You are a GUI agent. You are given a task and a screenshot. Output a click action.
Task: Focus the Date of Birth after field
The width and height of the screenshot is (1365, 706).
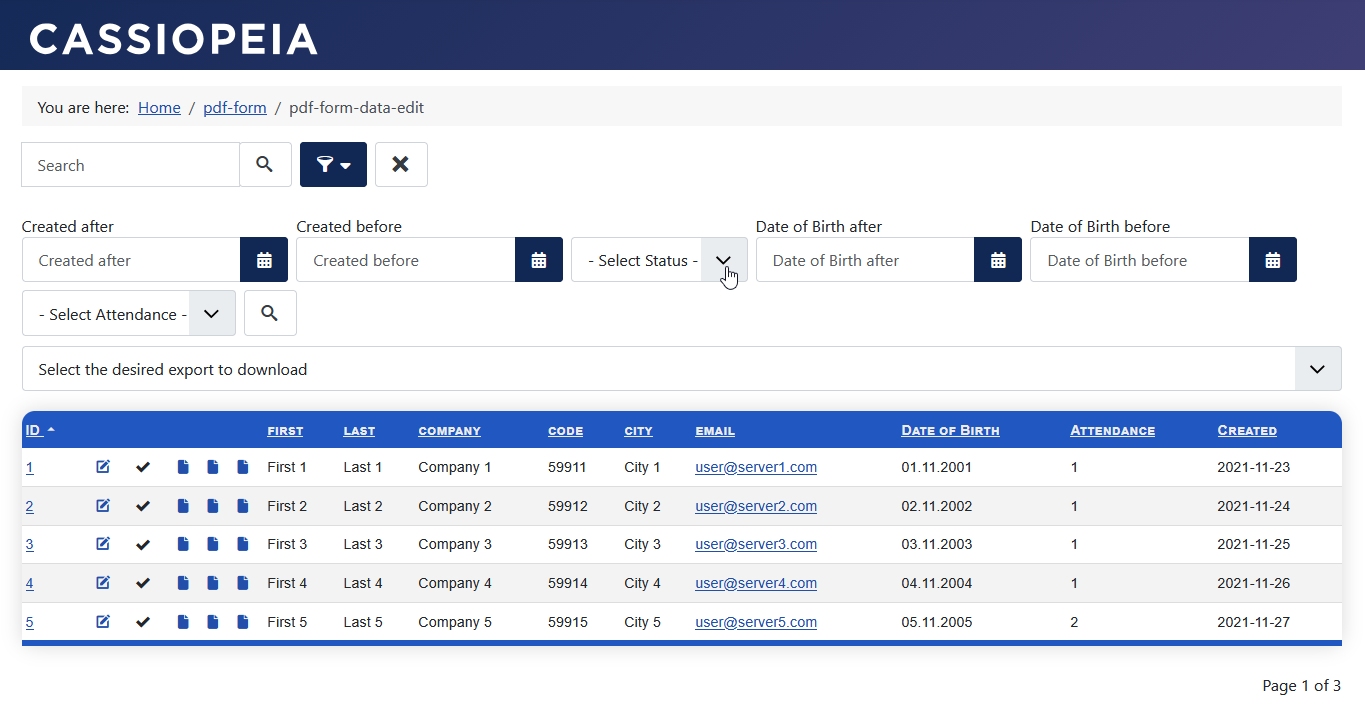point(865,260)
